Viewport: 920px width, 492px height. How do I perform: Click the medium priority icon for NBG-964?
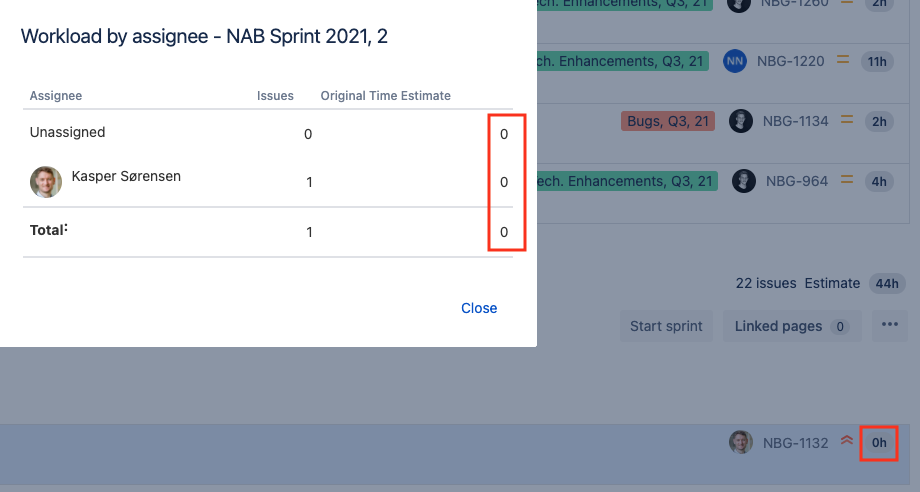click(846, 180)
